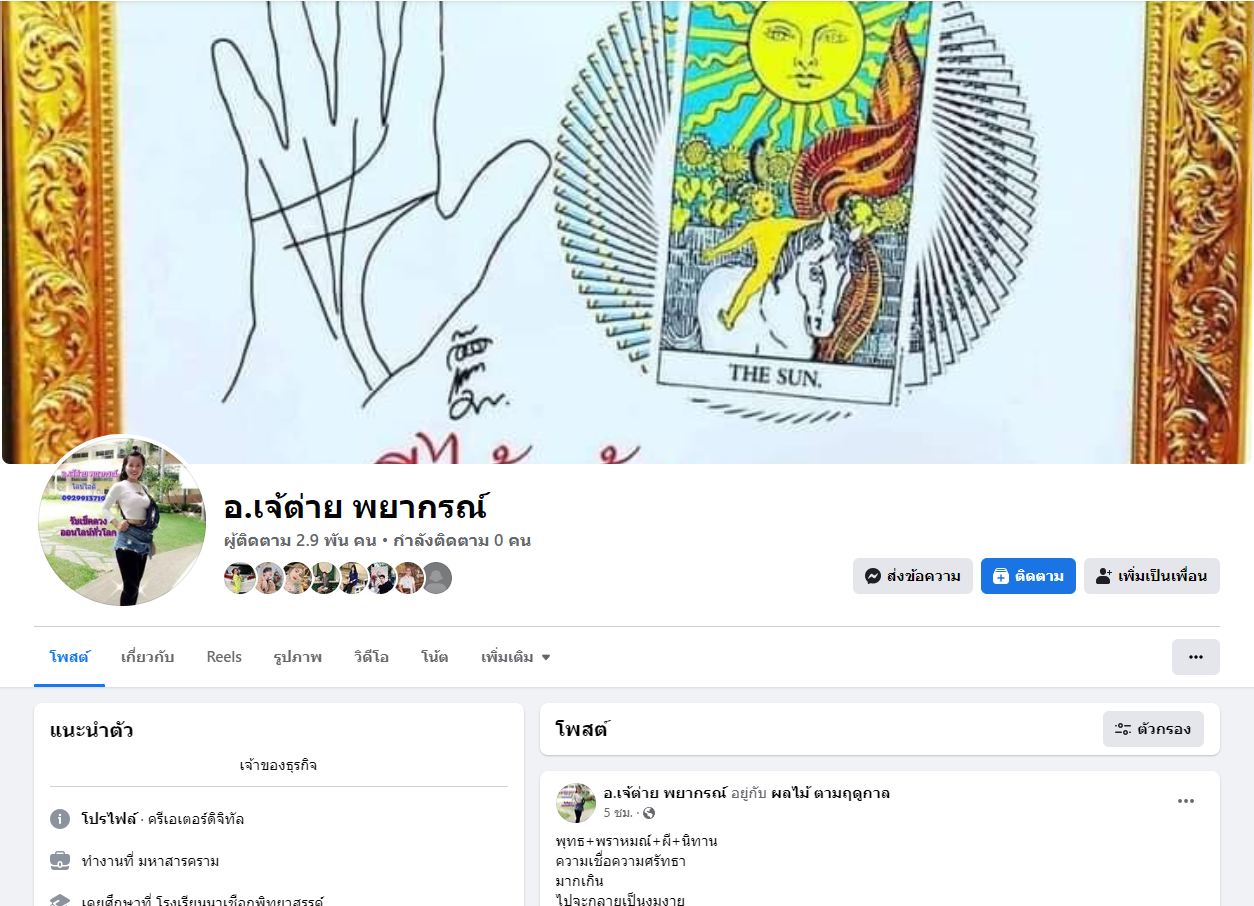Click the follow icon on ติดตาม button
This screenshot has height=906, width=1254.
click(1001, 576)
